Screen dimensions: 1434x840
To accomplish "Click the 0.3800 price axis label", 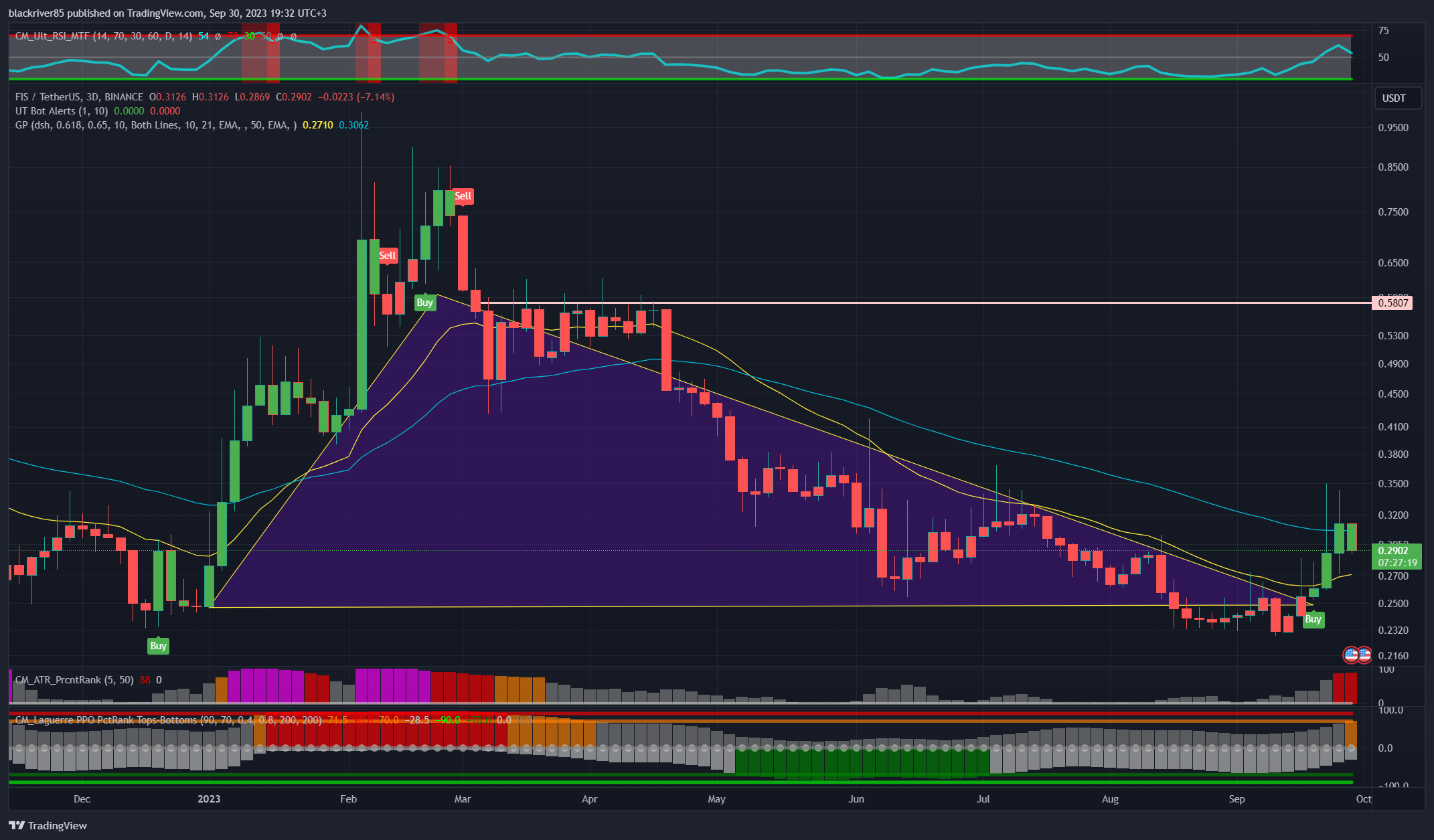I will pos(1393,454).
